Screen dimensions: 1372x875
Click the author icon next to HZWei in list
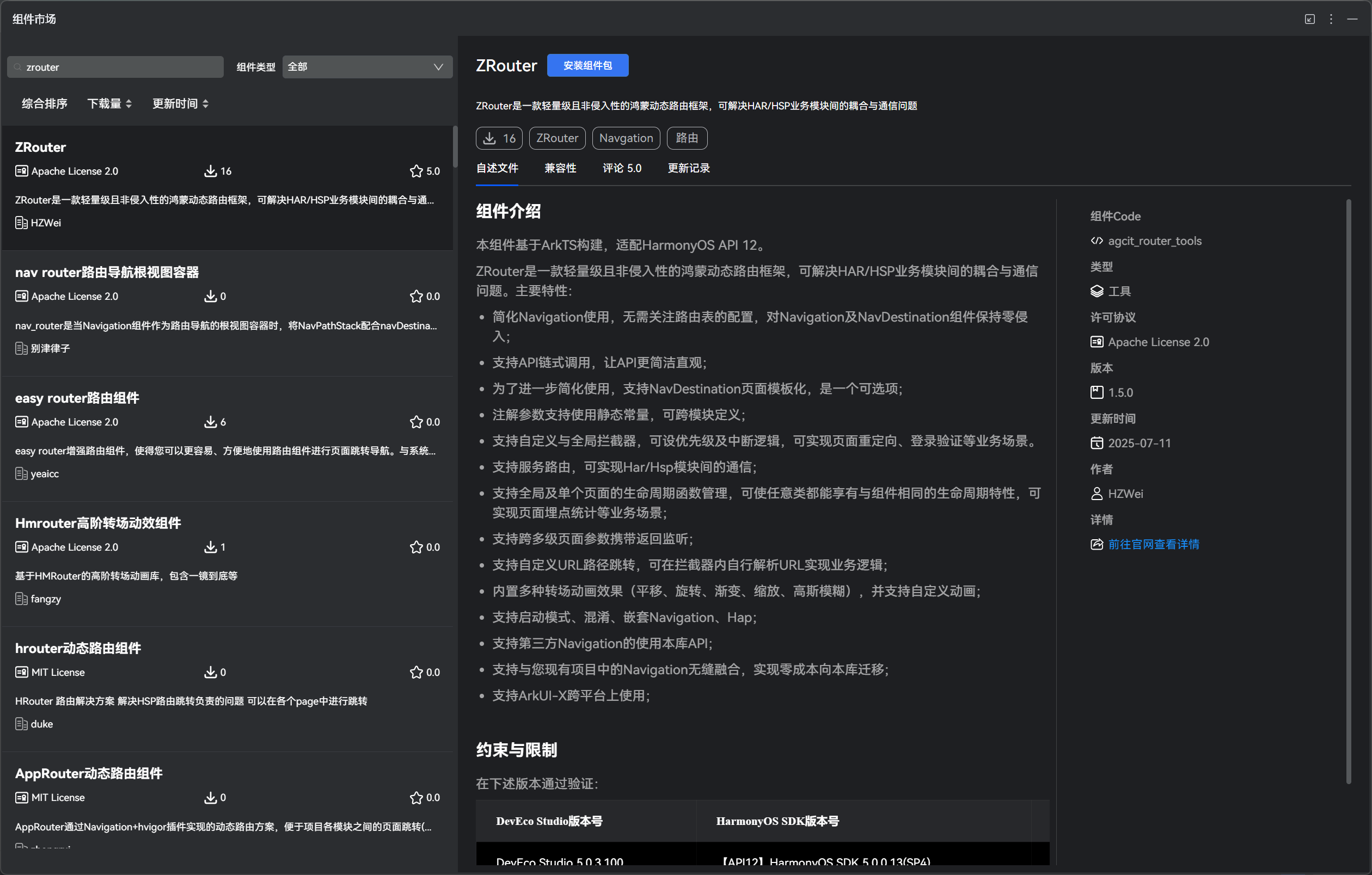tap(21, 223)
